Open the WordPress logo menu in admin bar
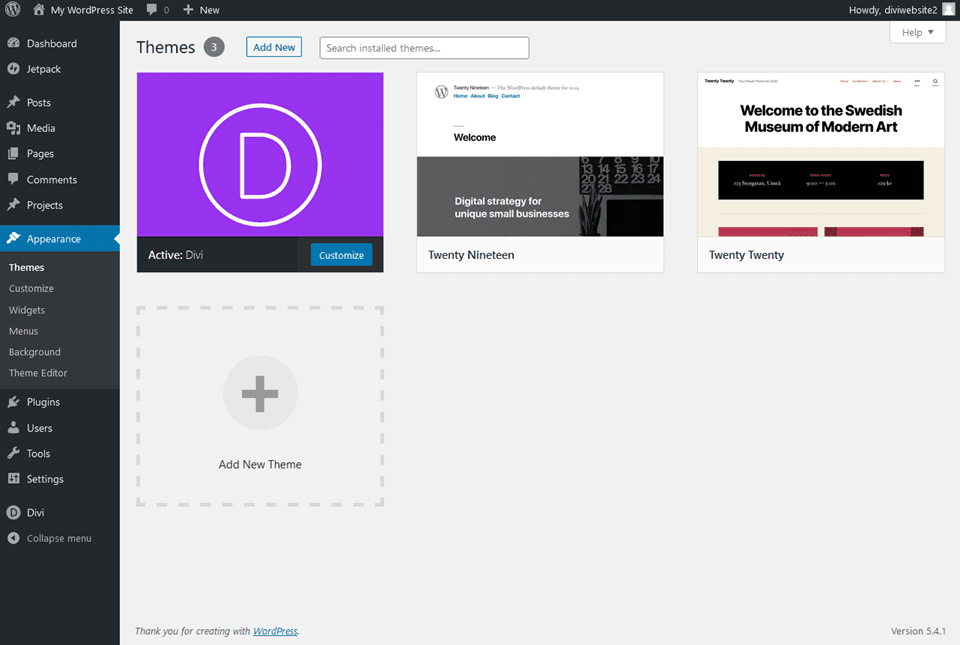The width and height of the screenshot is (960, 645). click(11, 9)
